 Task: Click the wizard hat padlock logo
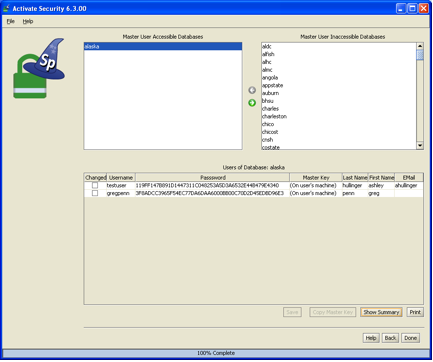pyautogui.click(x=39, y=68)
